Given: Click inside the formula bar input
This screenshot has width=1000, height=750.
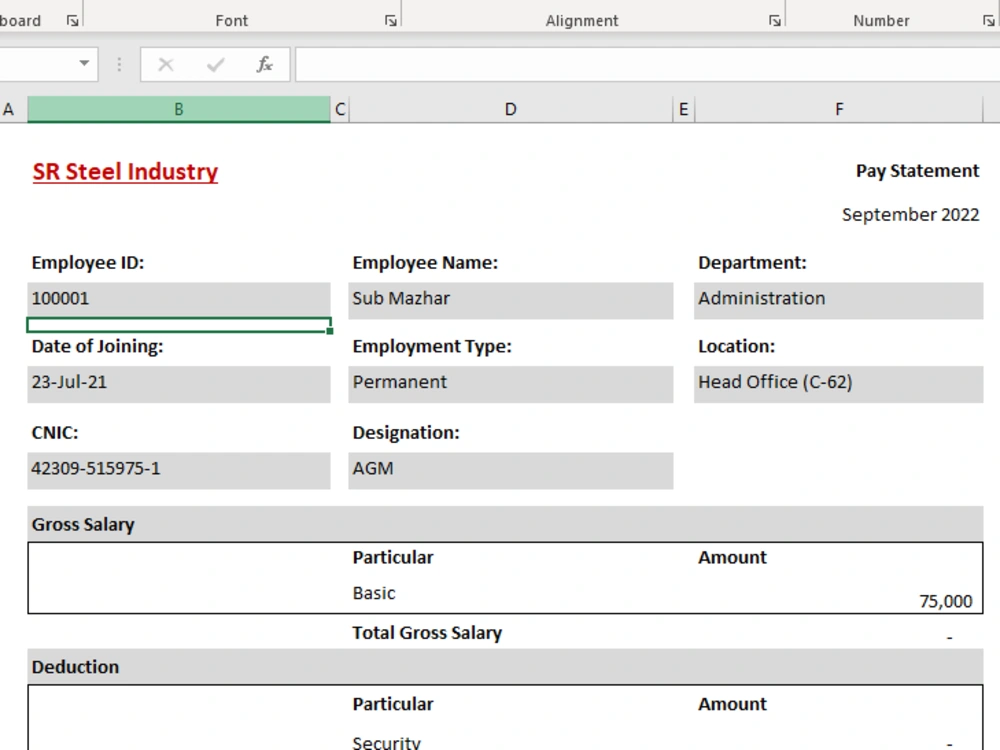Looking at the screenshot, I should (647, 64).
